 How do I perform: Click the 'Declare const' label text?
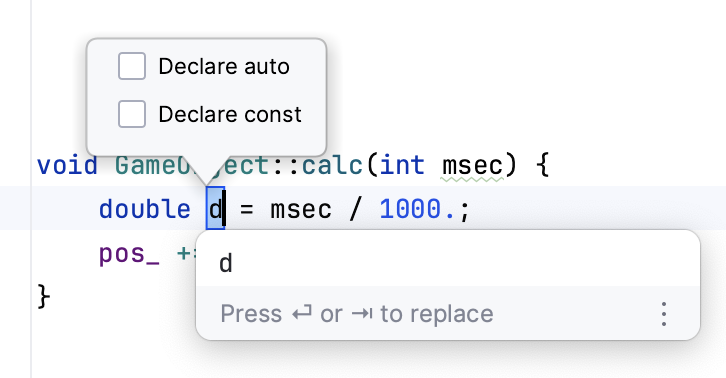click(230, 114)
